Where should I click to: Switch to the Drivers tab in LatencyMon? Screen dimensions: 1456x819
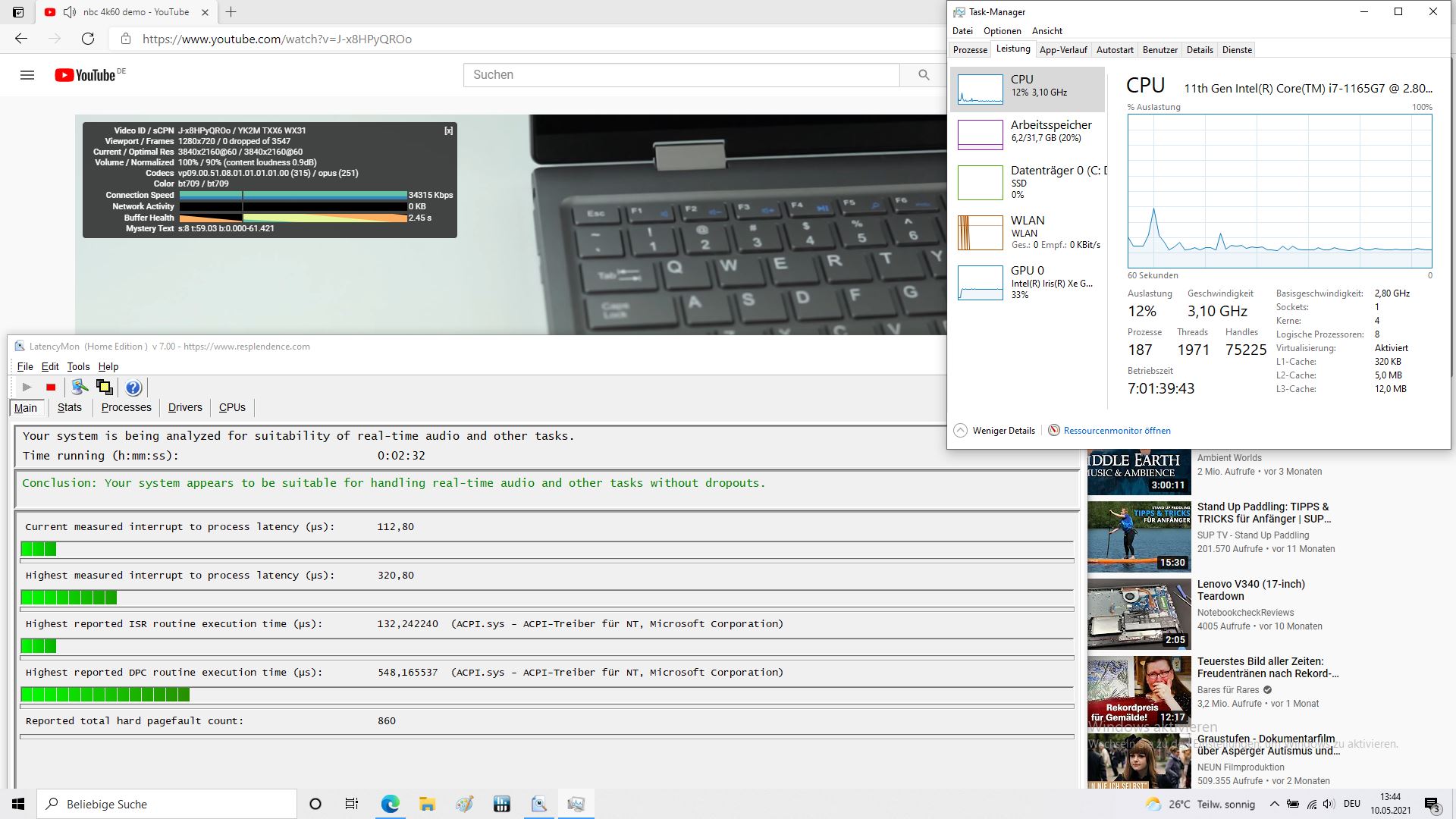(x=185, y=408)
